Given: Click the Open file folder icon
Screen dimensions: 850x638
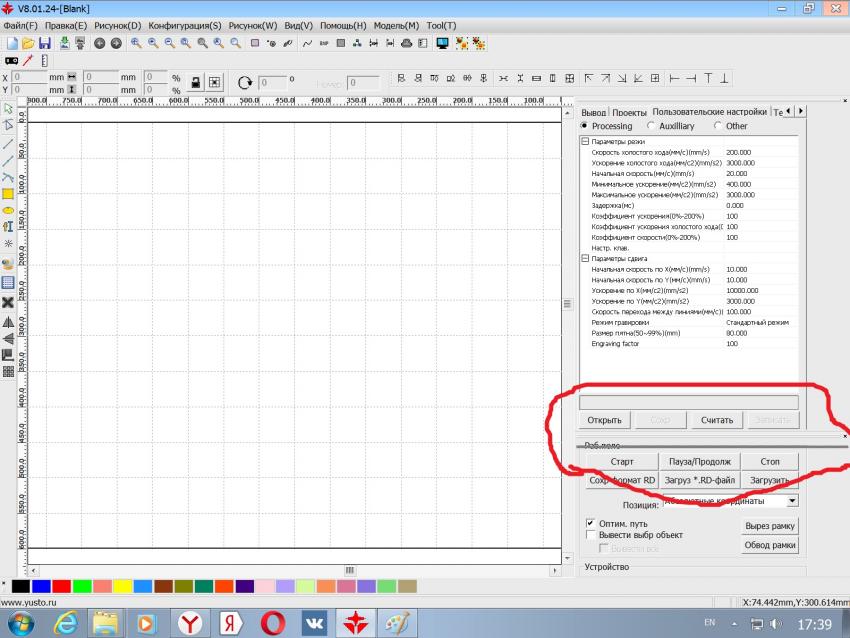Looking at the screenshot, I should [x=28, y=43].
